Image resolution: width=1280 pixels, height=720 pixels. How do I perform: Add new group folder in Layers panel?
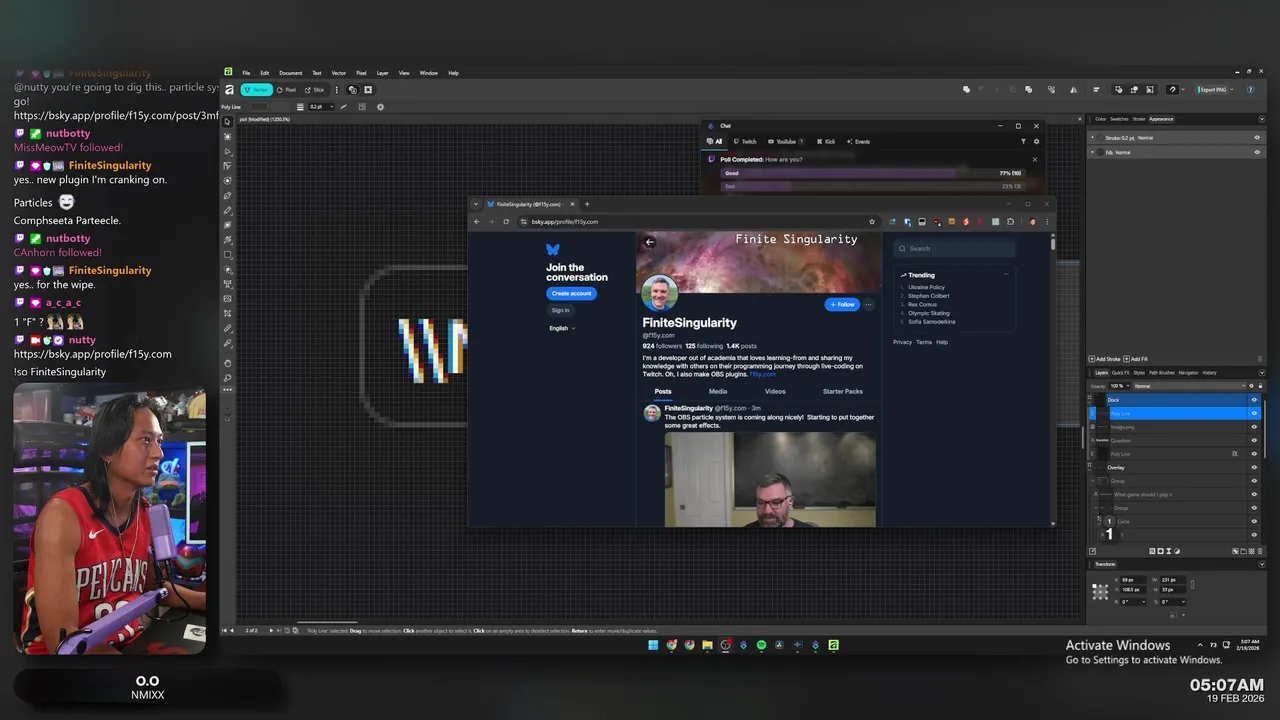pyautogui.click(x=1243, y=551)
